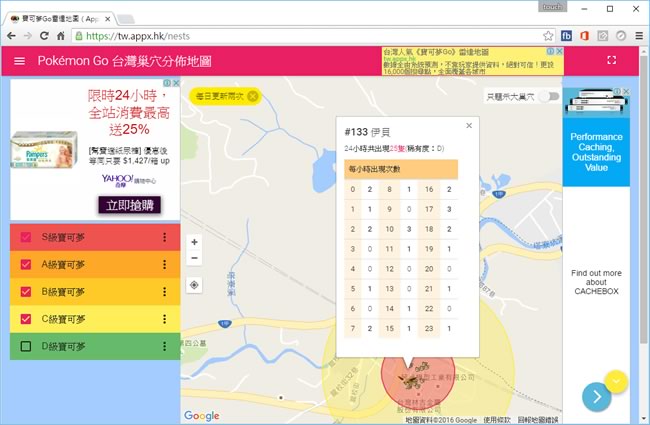650x425 pixels.
Task: Close the CACHEBOX ad on right
Action: 626,91
